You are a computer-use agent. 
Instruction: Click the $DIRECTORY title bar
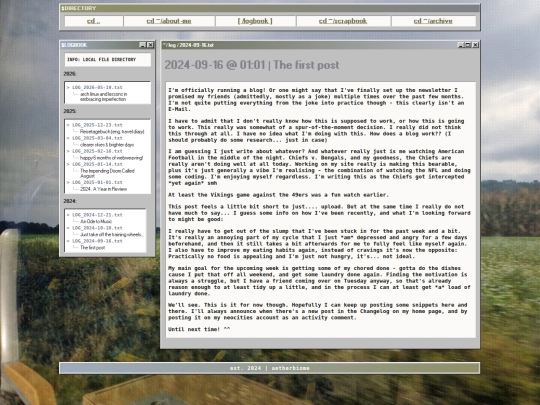click(270, 8)
